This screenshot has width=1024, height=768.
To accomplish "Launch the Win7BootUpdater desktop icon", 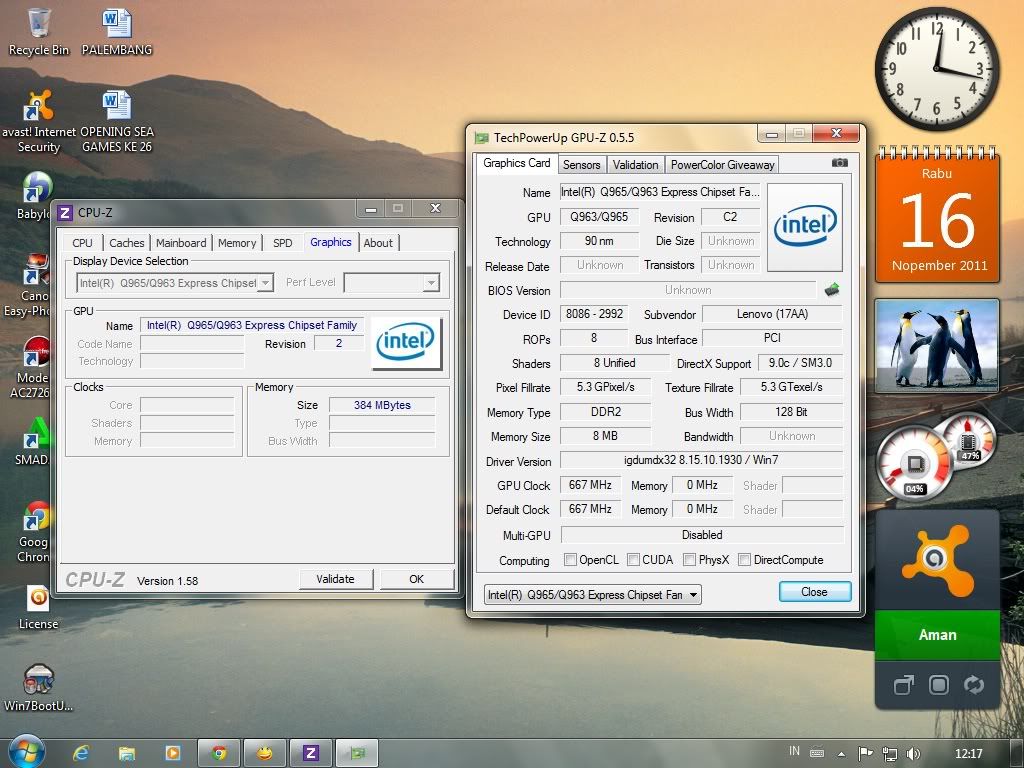I will (x=39, y=688).
